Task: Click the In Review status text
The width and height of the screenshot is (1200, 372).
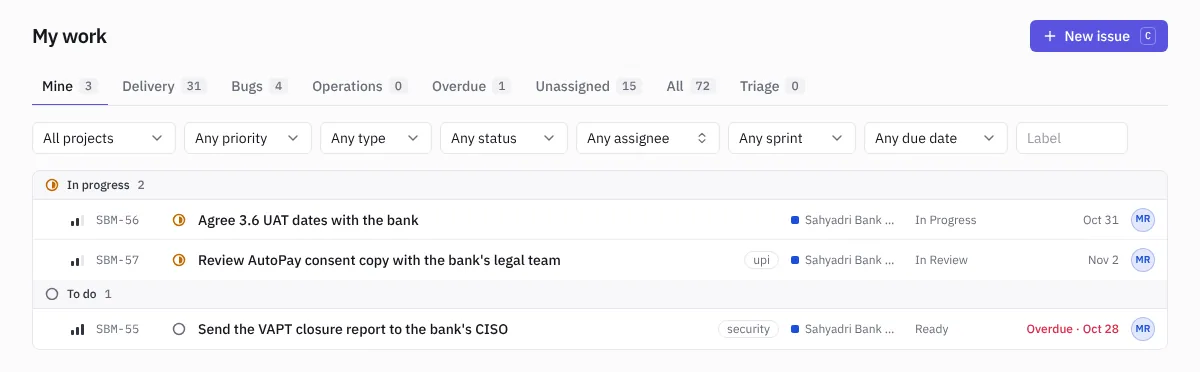Action: coord(941,260)
